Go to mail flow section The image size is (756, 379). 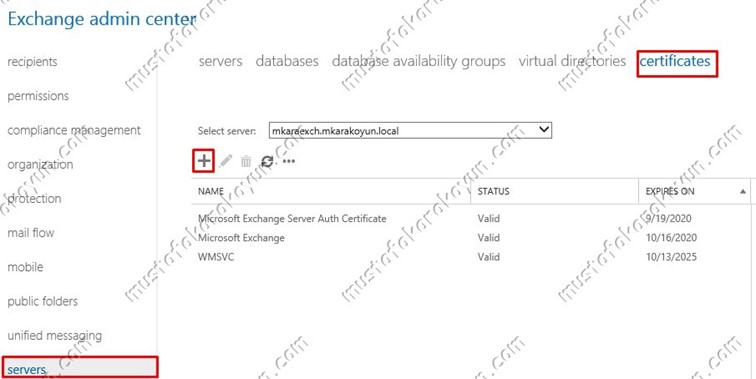[x=31, y=233]
